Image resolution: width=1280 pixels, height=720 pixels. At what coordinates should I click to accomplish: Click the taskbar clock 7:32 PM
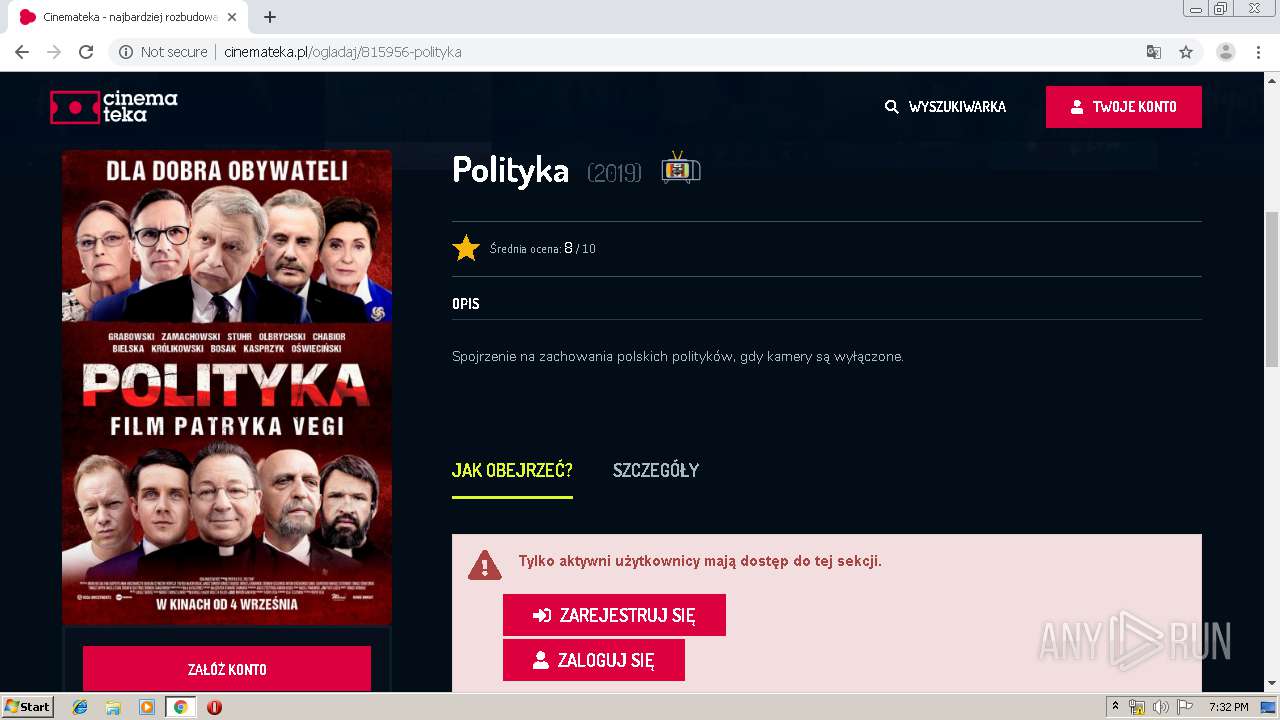click(x=1228, y=707)
